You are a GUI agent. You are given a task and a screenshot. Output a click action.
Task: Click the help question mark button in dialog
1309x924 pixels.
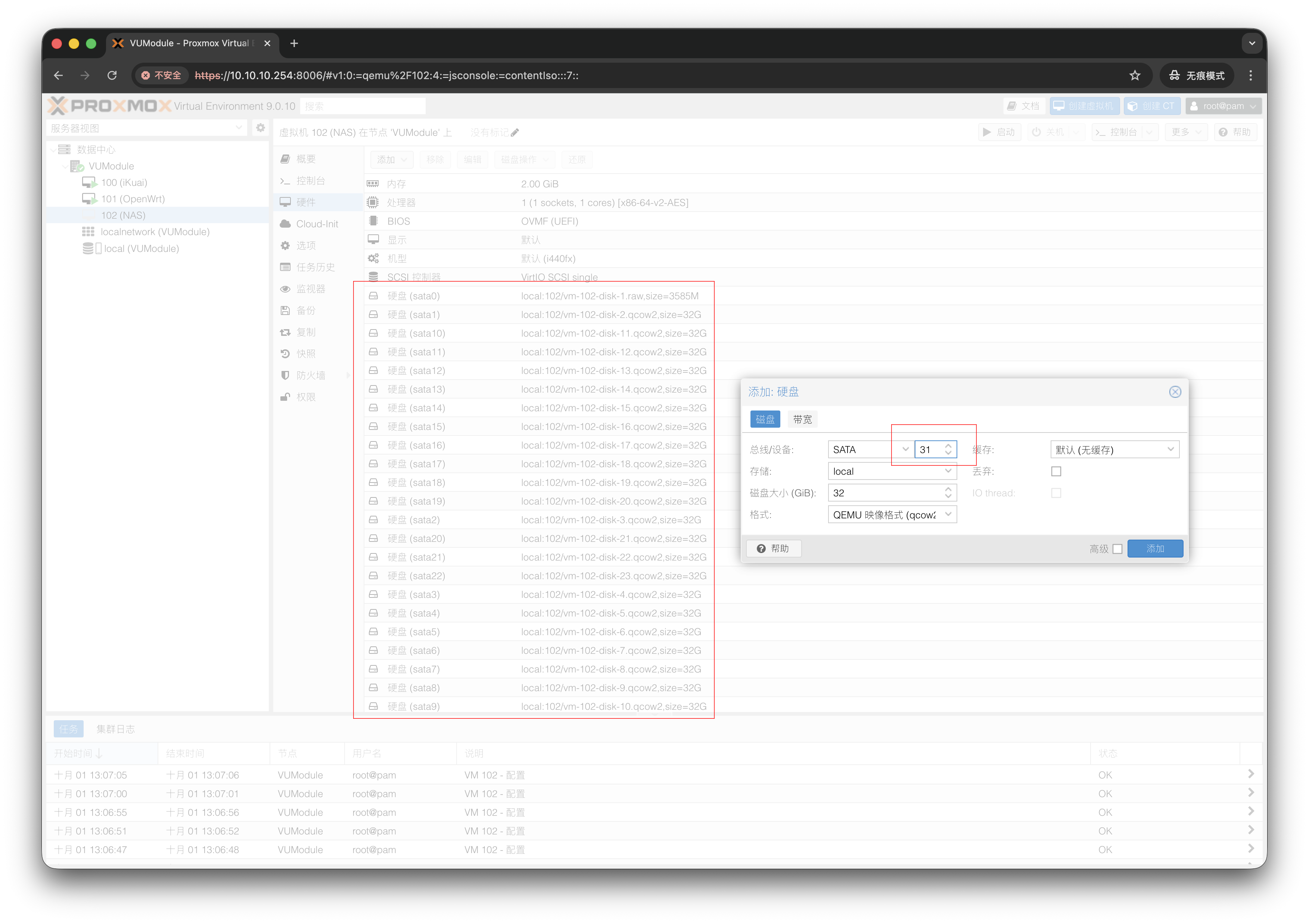[x=773, y=548]
